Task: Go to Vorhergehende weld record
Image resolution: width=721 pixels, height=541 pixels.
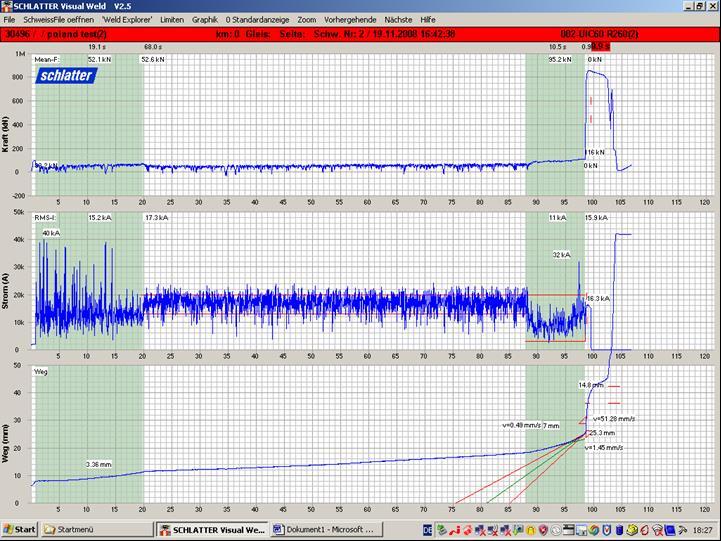Action: click(x=350, y=20)
